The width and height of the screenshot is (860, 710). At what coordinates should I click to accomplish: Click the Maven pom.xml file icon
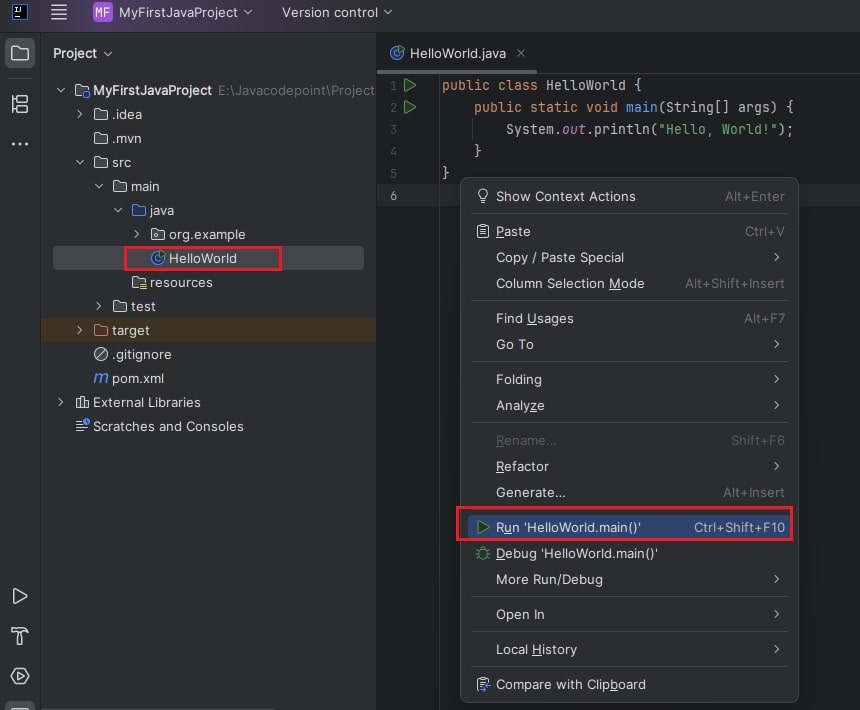(101, 378)
